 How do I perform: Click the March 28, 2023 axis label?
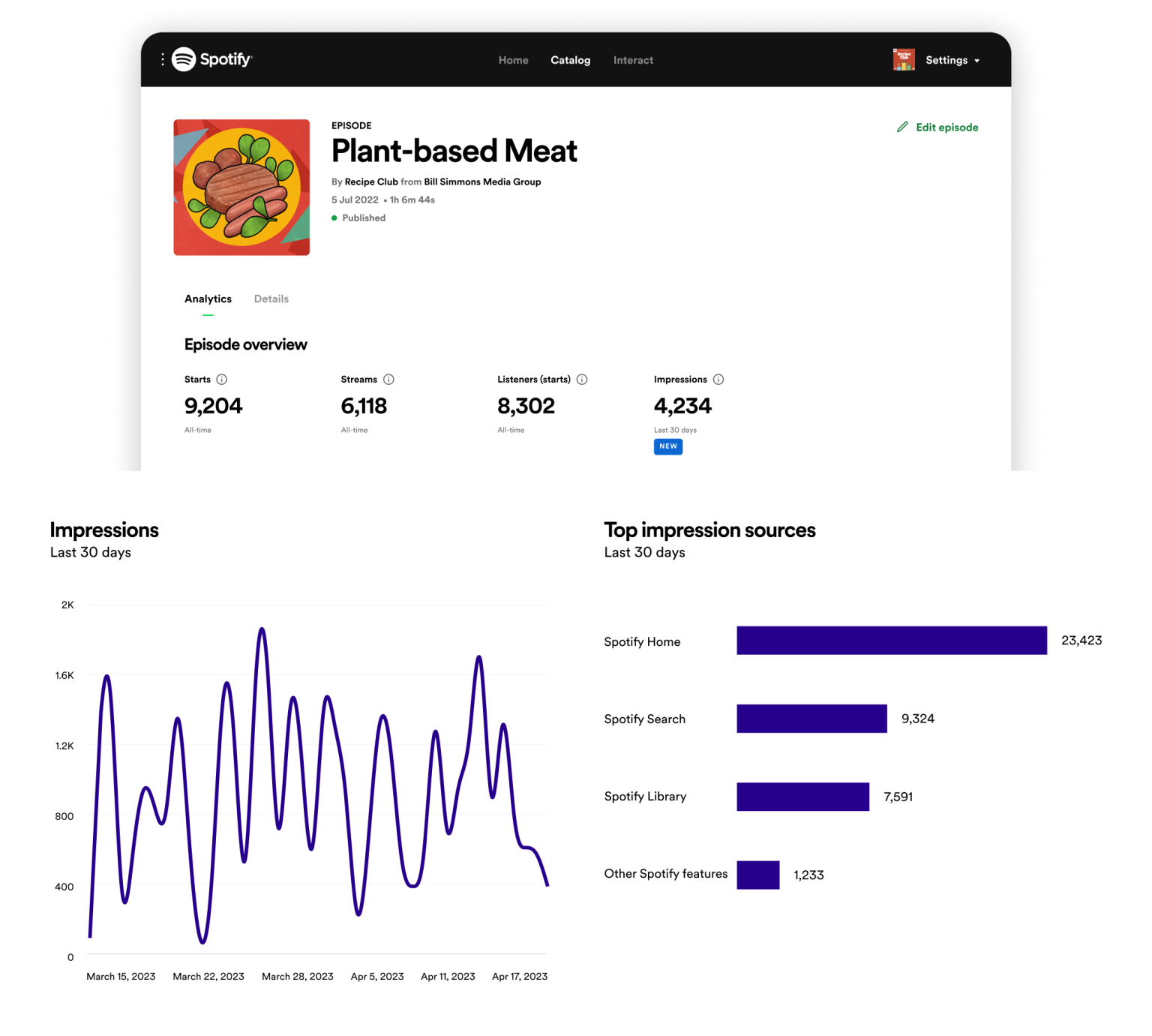coord(298,976)
